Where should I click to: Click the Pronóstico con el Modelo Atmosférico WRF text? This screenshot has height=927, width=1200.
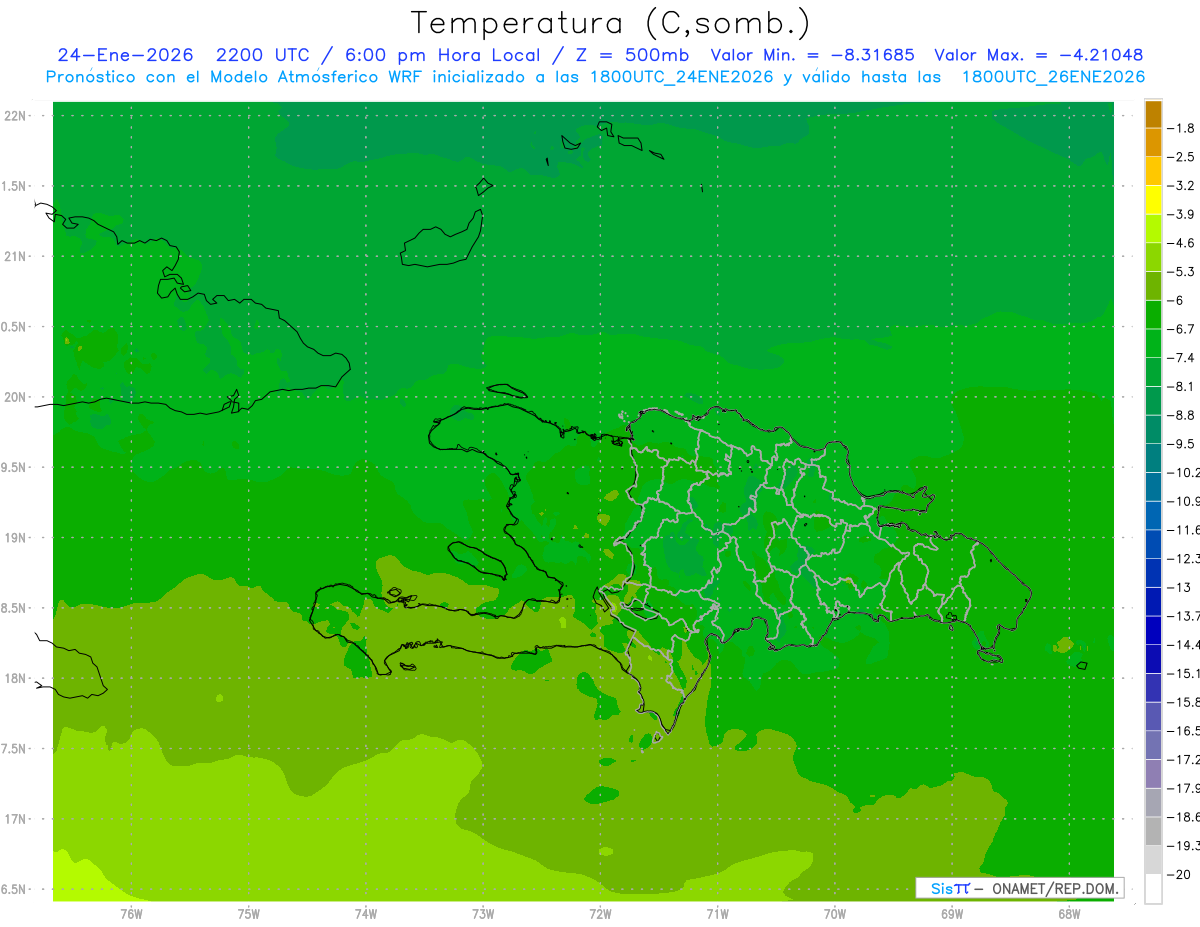pos(236,77)
